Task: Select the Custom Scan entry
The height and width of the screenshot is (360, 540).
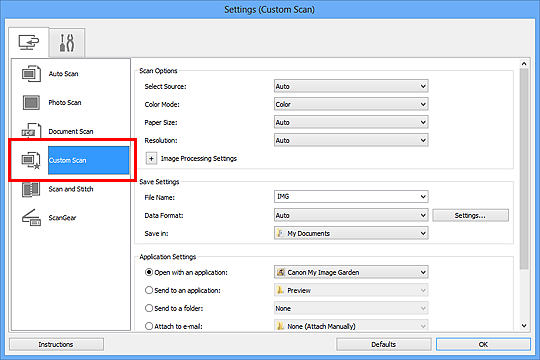Action: pos(89,160)
